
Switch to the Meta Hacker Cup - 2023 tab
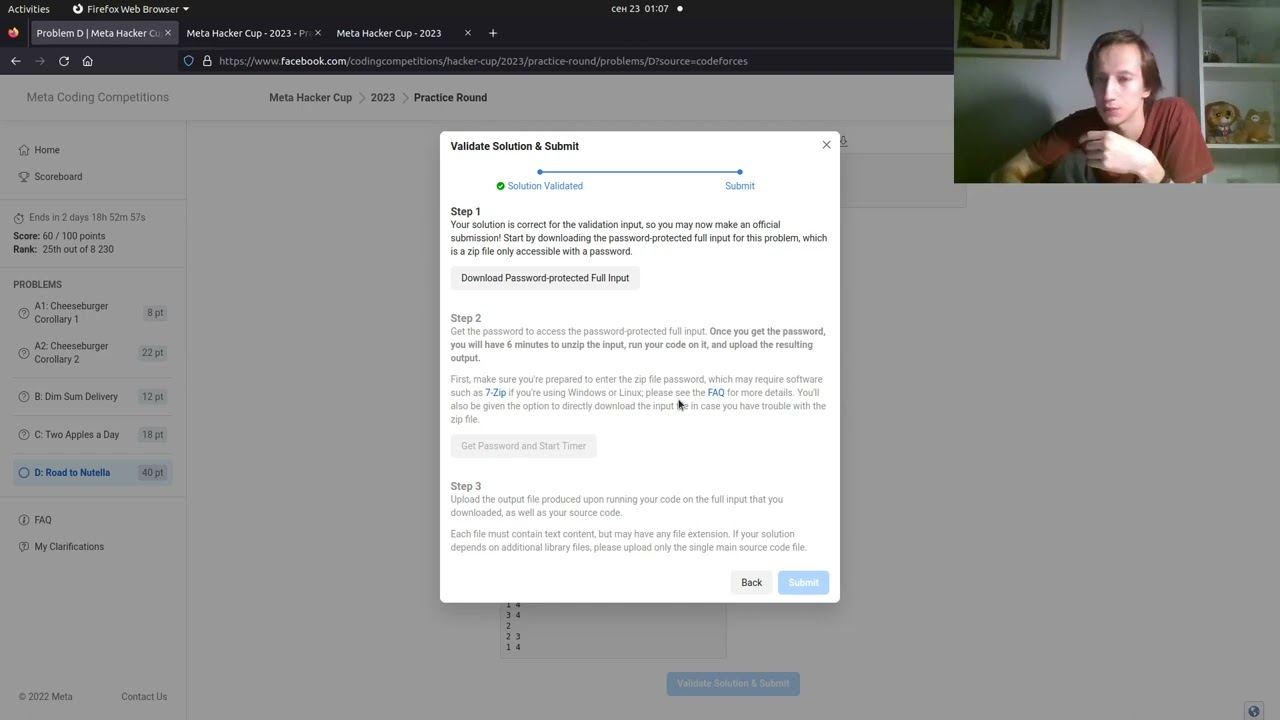tap(389, 33)
